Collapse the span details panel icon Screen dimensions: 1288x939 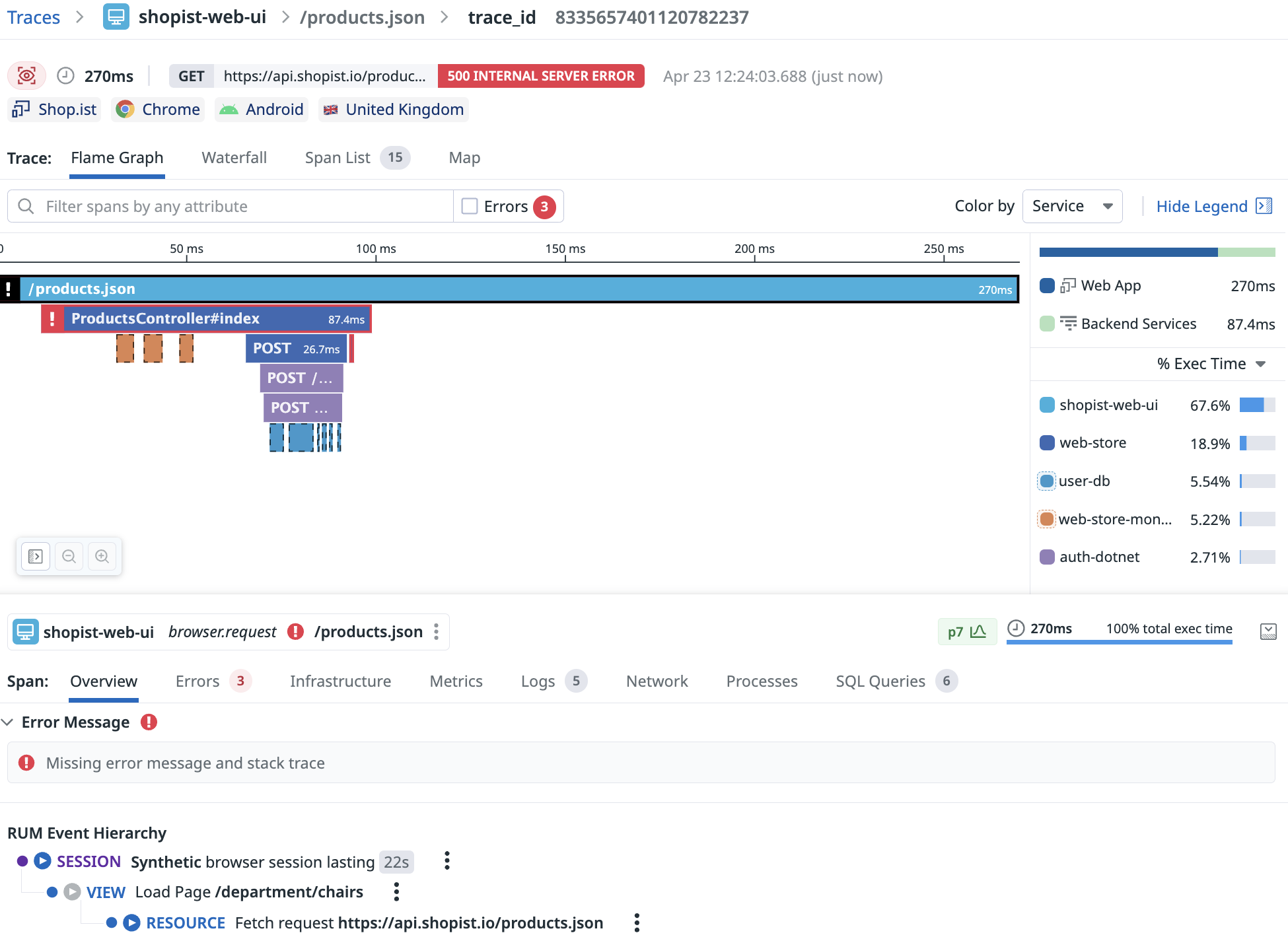click(1268, 632)
